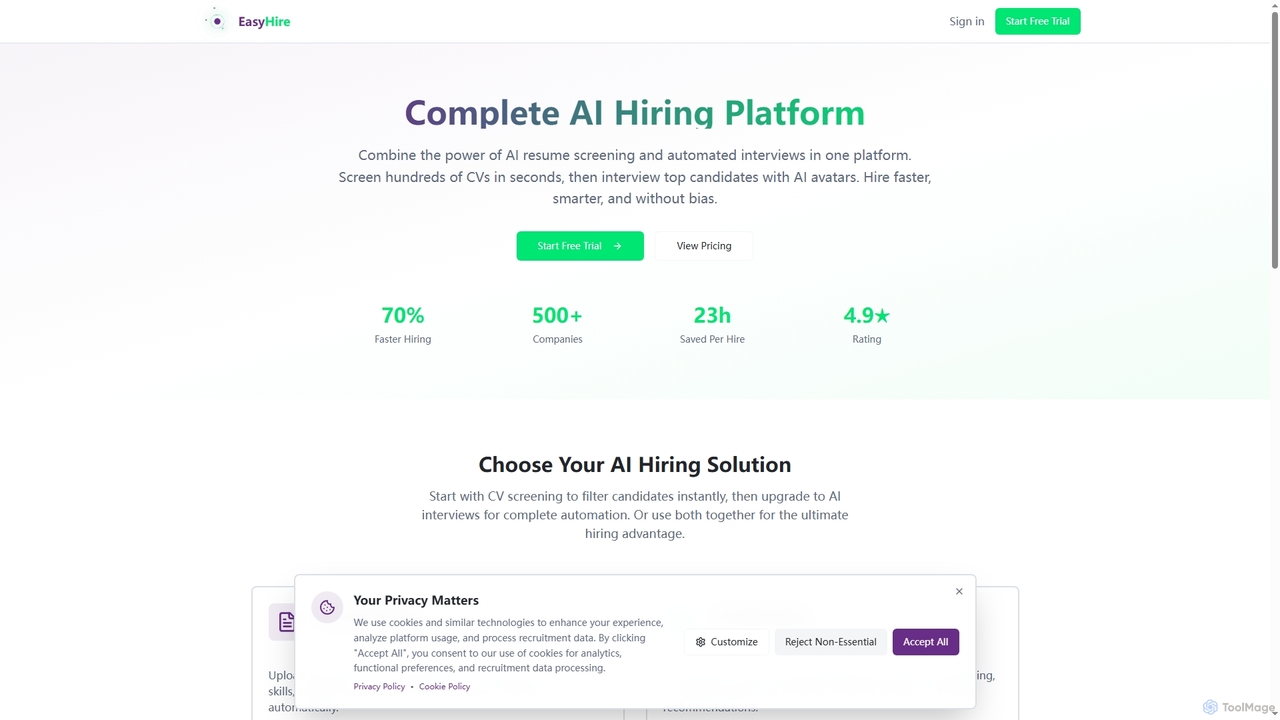Screen dimensions: 1280x720
Task: Click the 70% Faster Hiring stat
Action: pyautogui.click(x=403, y=325)
